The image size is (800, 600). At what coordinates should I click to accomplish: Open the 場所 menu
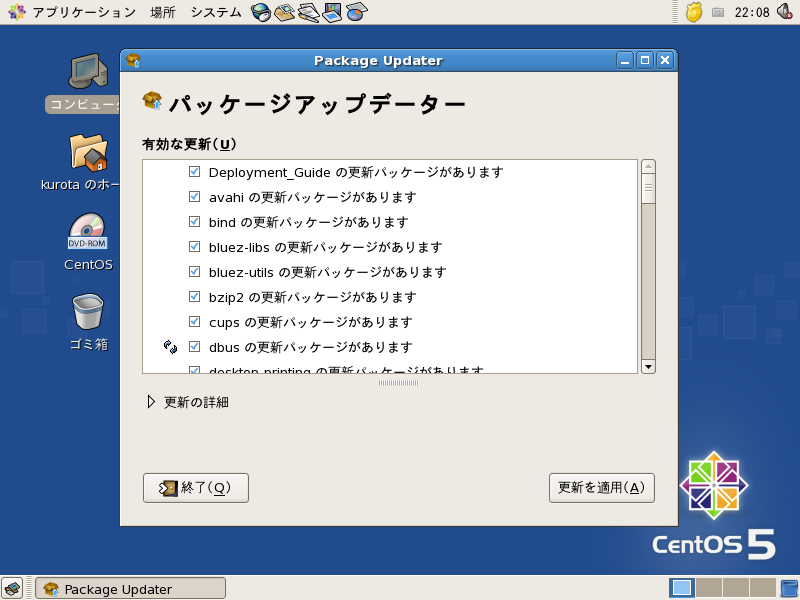(163, 12)
